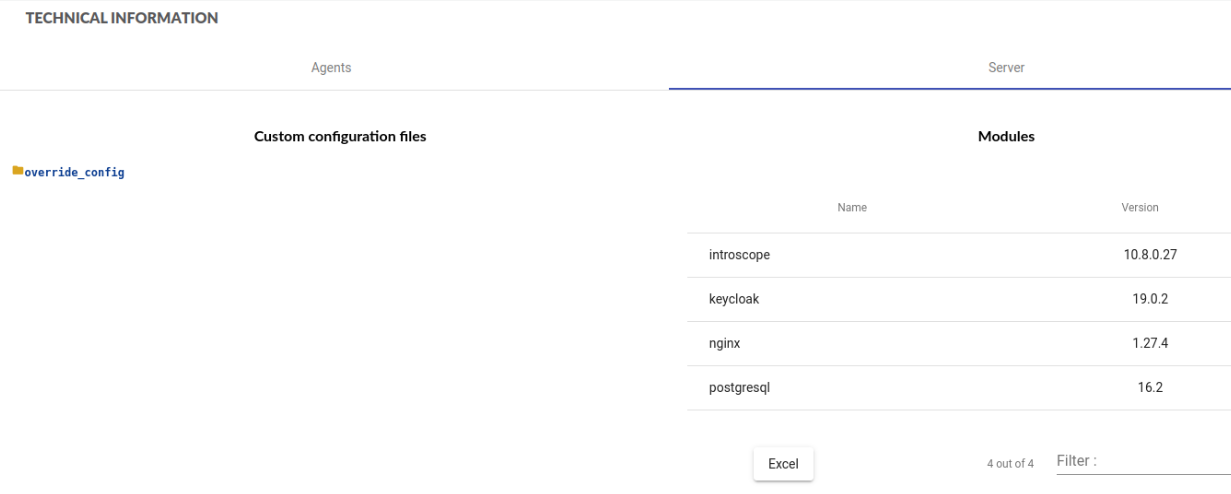This screenshot has height=494, width=1231.
Task: Export the modules table with Excel button
Action: coord(783,464)
